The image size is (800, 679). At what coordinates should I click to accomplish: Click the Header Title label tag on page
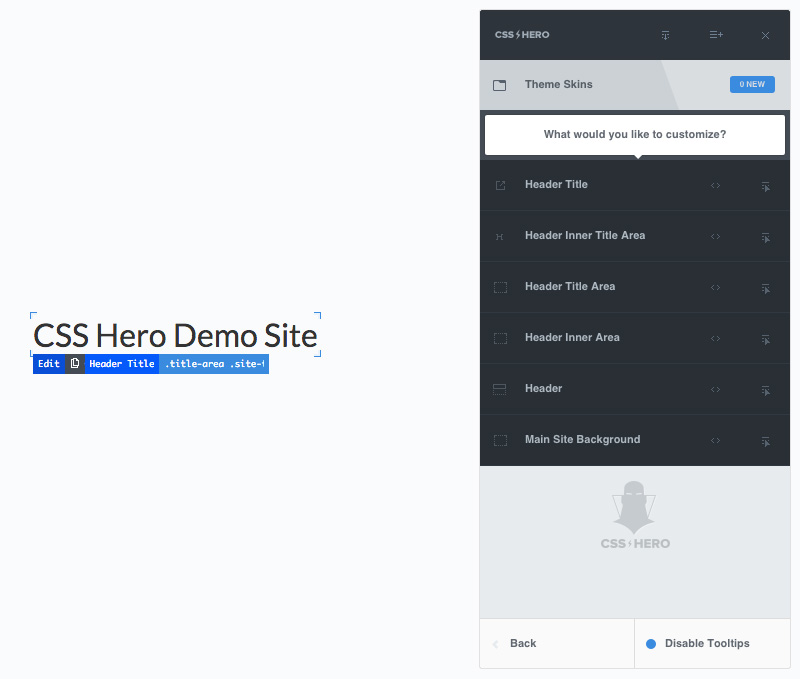122,364
